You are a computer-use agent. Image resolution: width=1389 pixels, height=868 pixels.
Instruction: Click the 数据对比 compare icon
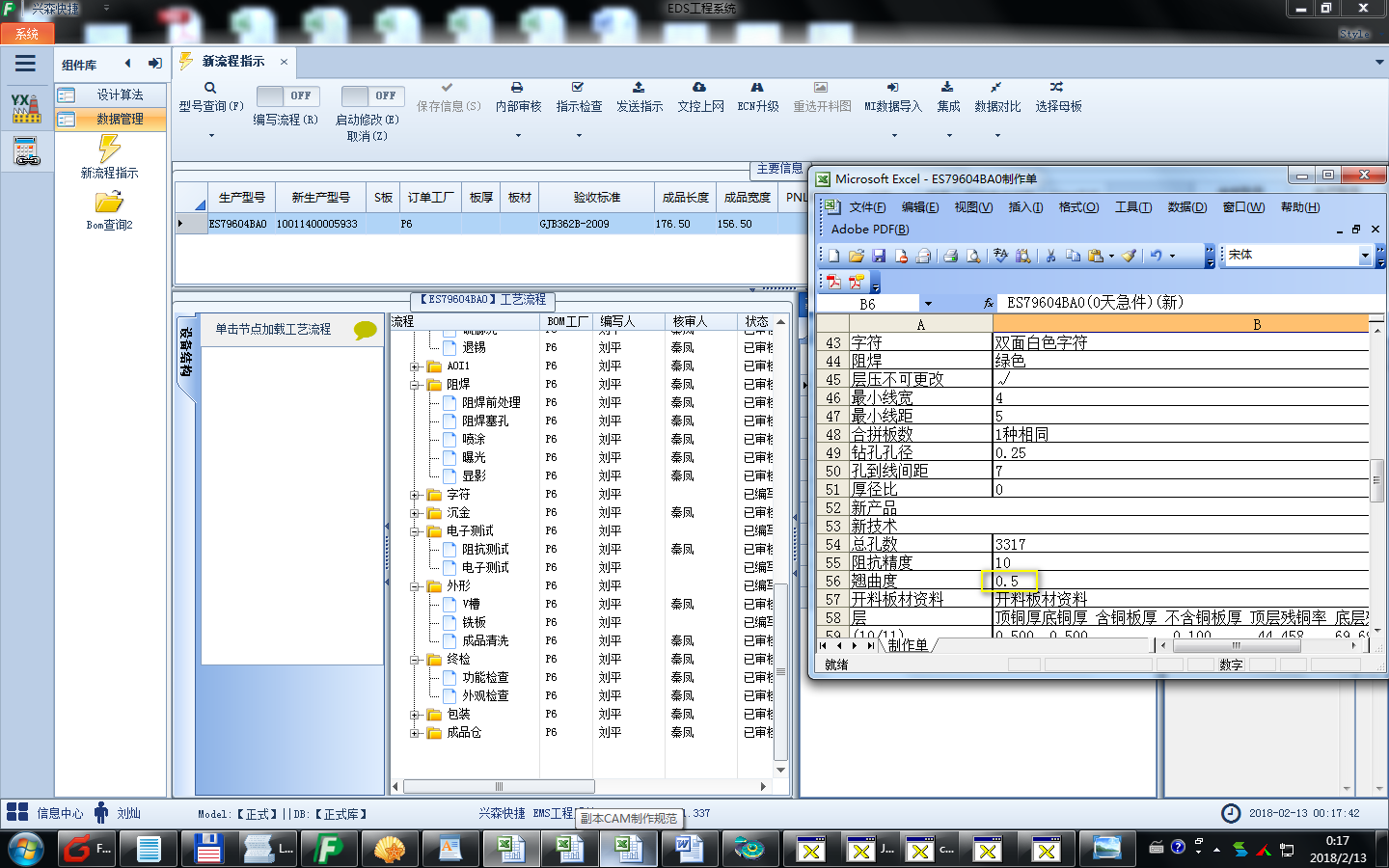[x=996, y=88]
